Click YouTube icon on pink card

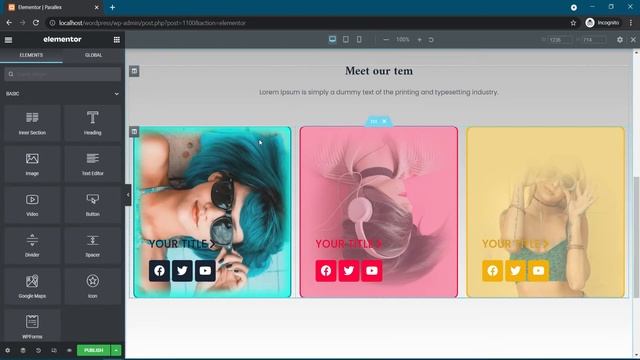click(x=372, y=271)
